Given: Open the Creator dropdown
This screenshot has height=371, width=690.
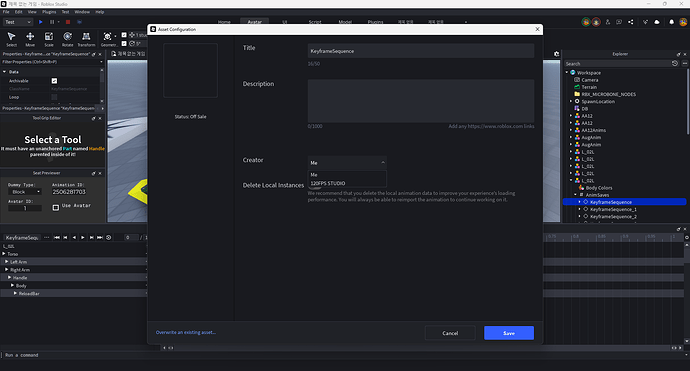Looking at the screenshot, I should (347, 163).
